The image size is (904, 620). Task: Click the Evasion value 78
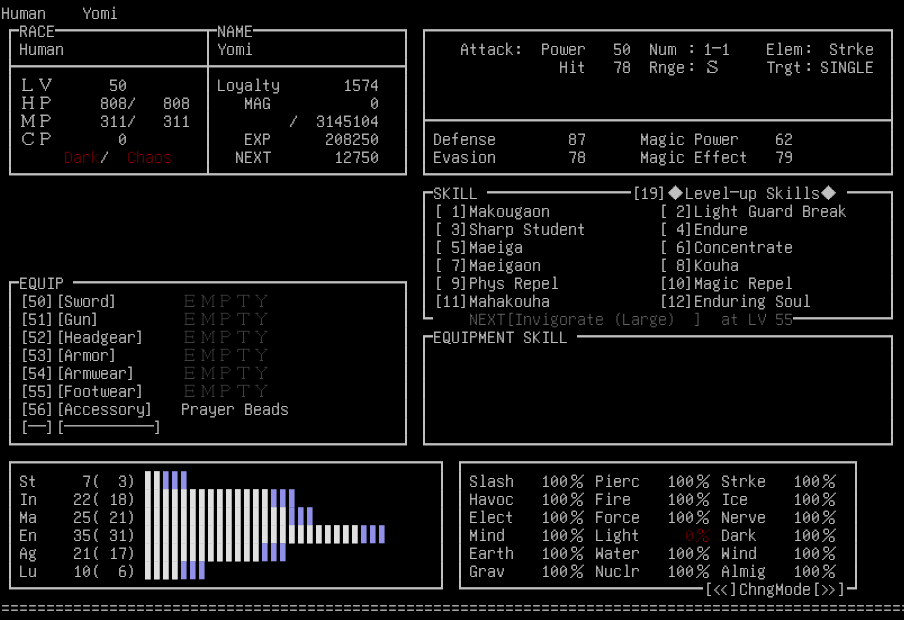(x=577, y=157)
